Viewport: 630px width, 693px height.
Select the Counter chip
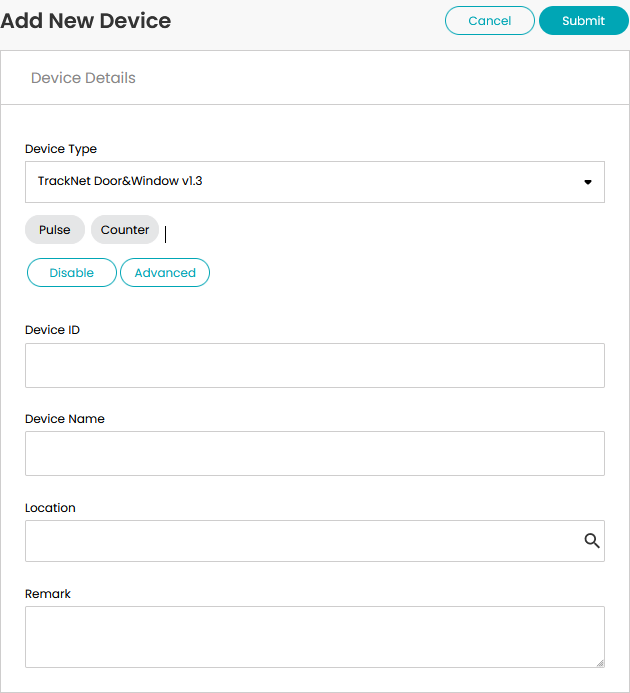point(125,230)
